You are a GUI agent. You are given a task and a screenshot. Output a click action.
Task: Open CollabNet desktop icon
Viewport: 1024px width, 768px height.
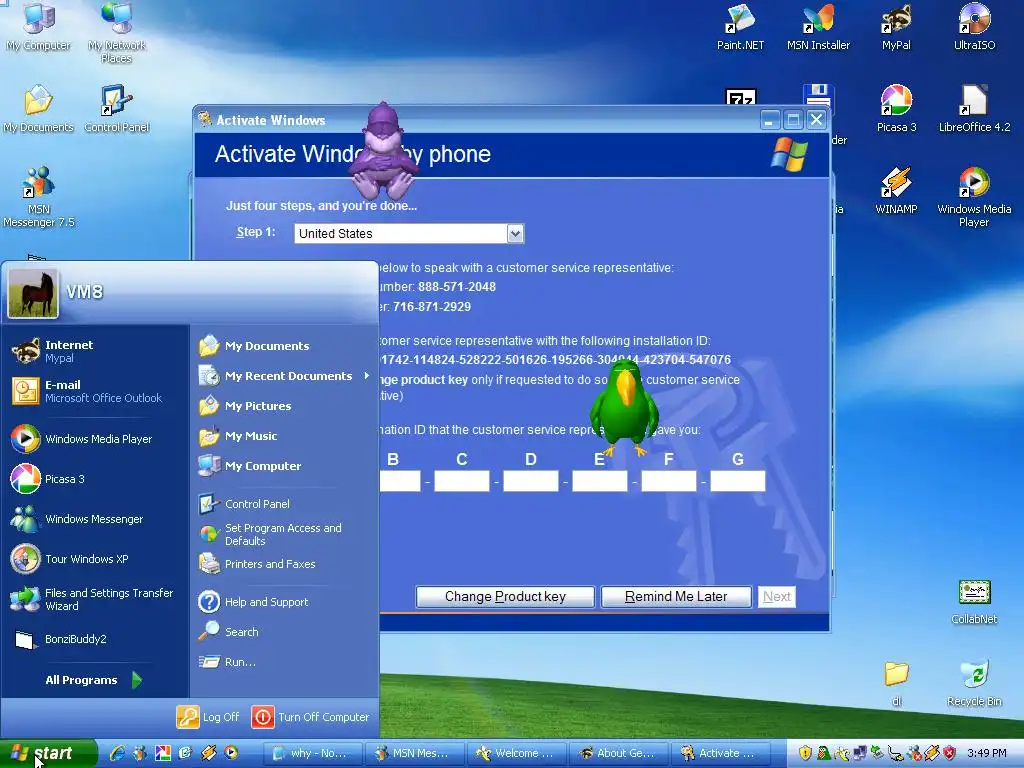974,601
